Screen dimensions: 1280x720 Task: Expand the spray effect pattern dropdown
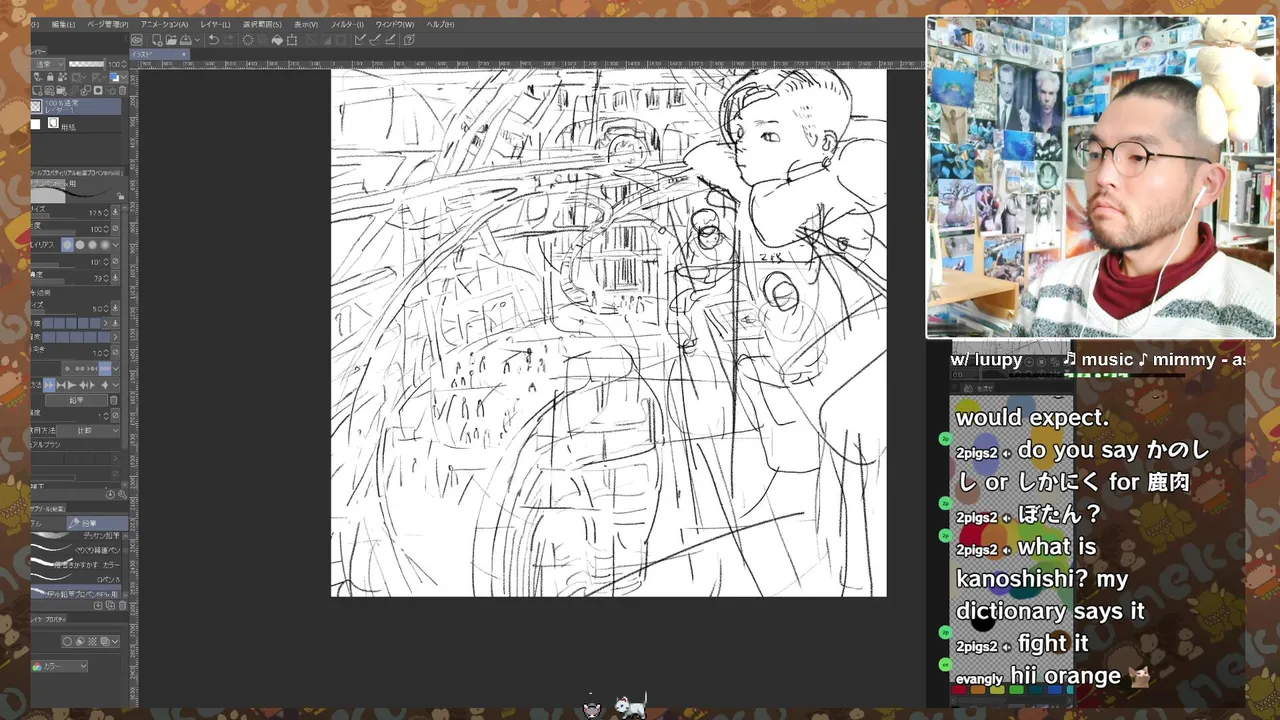(x=116, y=368)
